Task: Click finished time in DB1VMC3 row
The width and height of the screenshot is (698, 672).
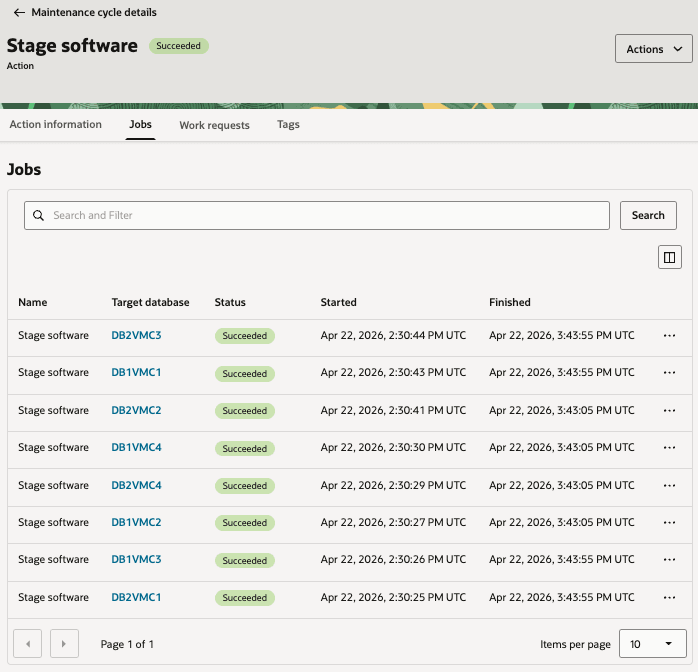Action: 562,559
